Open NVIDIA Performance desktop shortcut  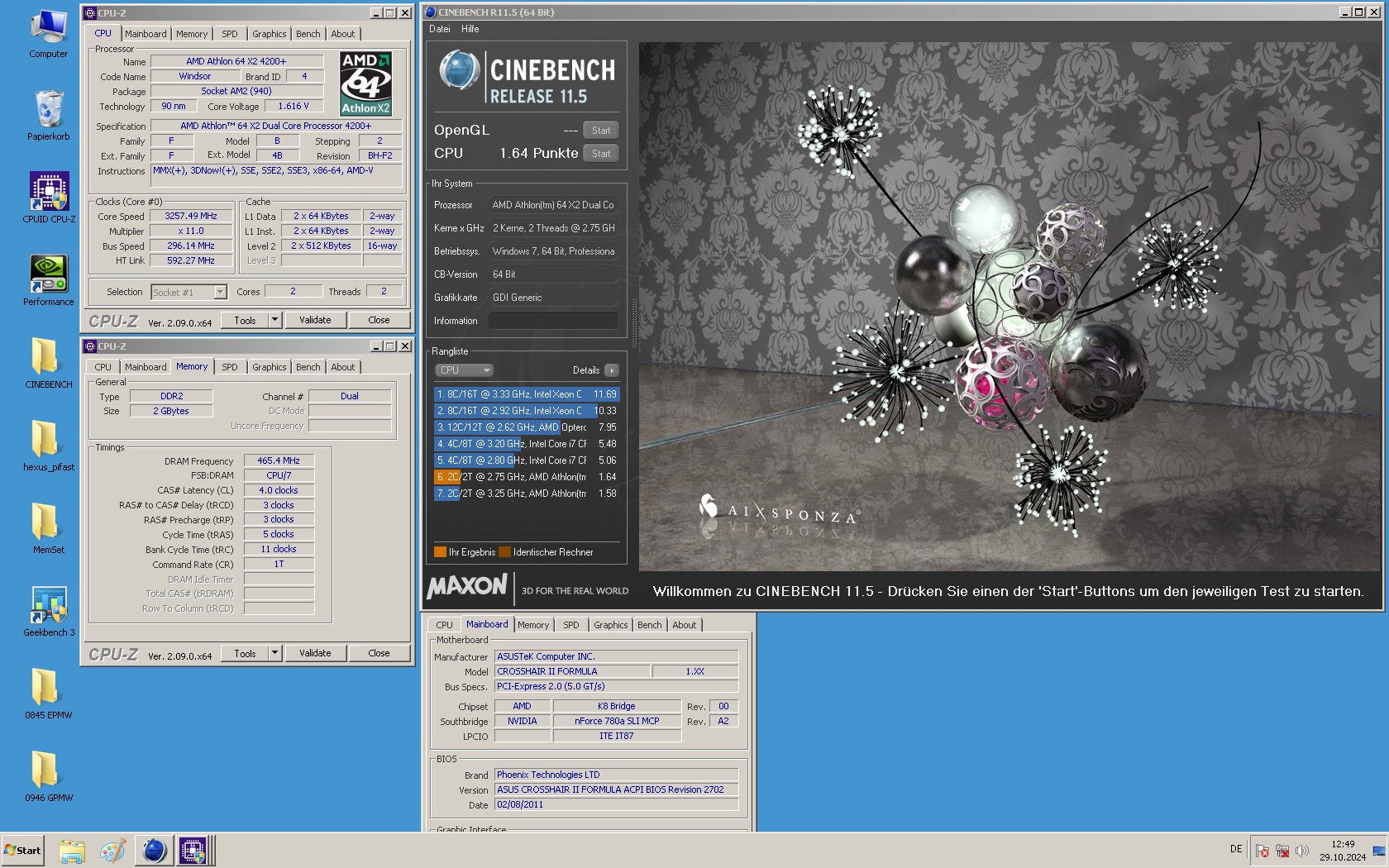tap(48, 281)
